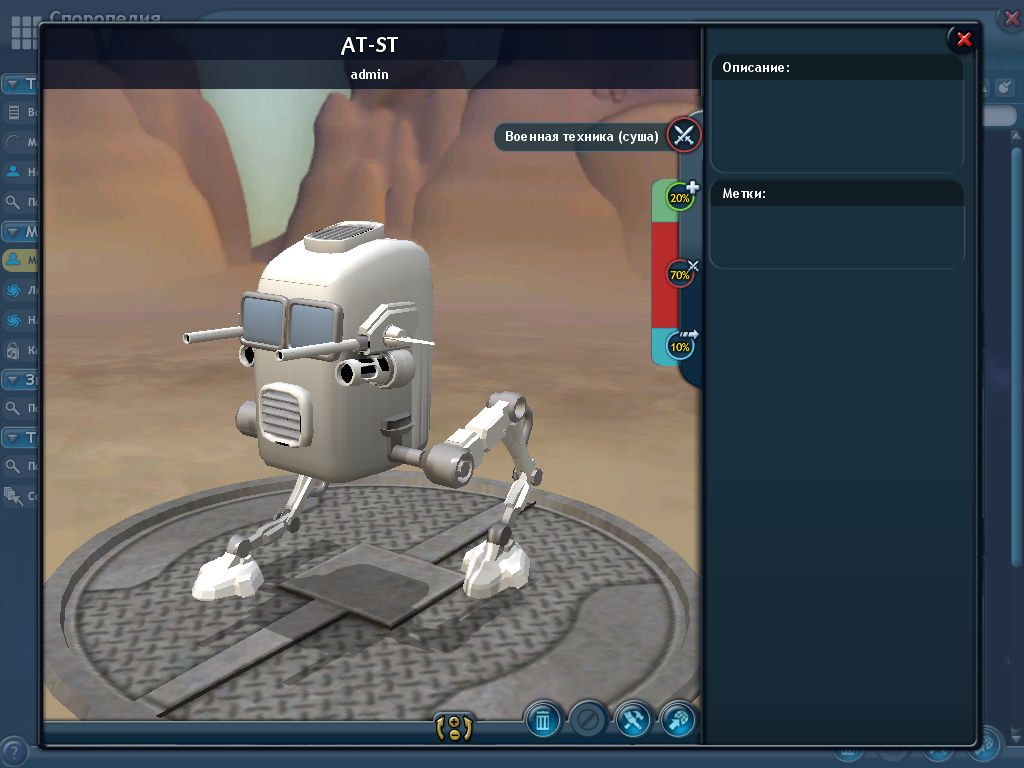Select the loading circle sidebar item
The image size is (1024, 768).
[x=13, y=142]
